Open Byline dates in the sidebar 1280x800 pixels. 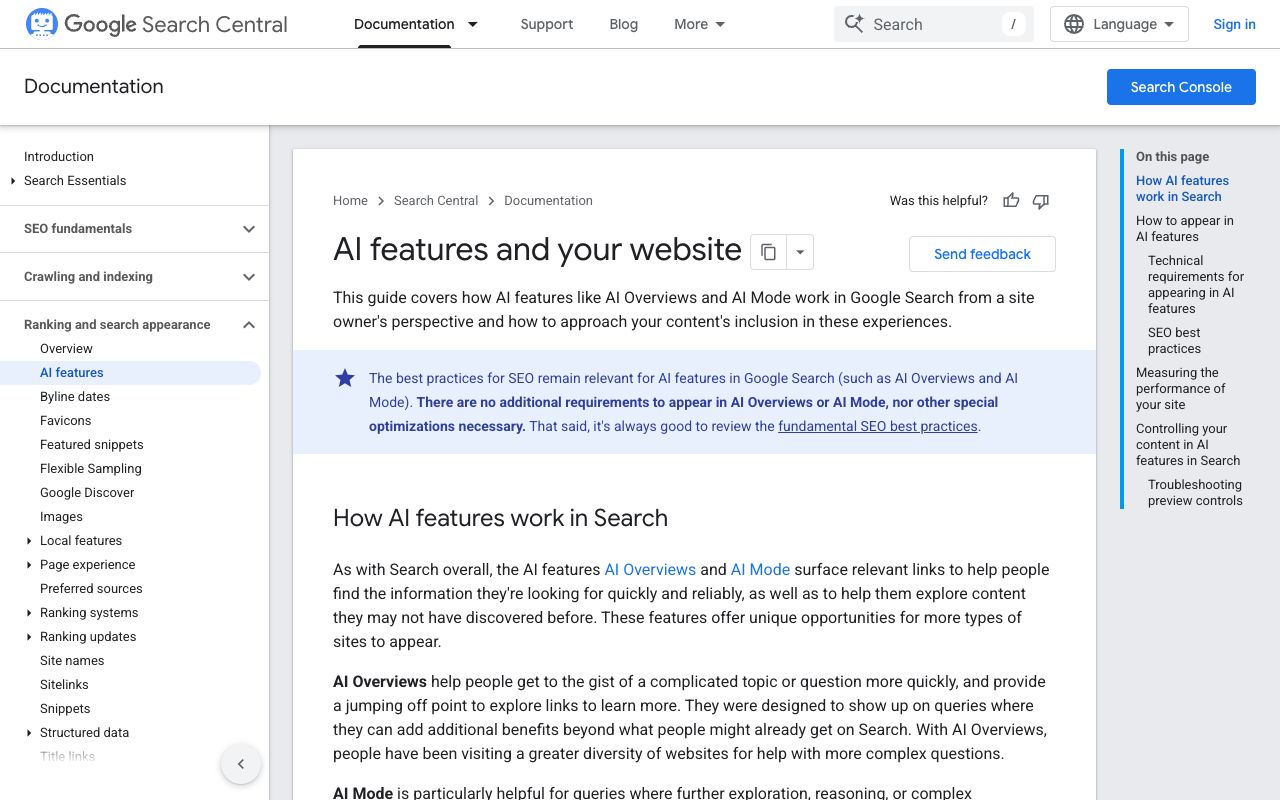[x=75, y=397]
